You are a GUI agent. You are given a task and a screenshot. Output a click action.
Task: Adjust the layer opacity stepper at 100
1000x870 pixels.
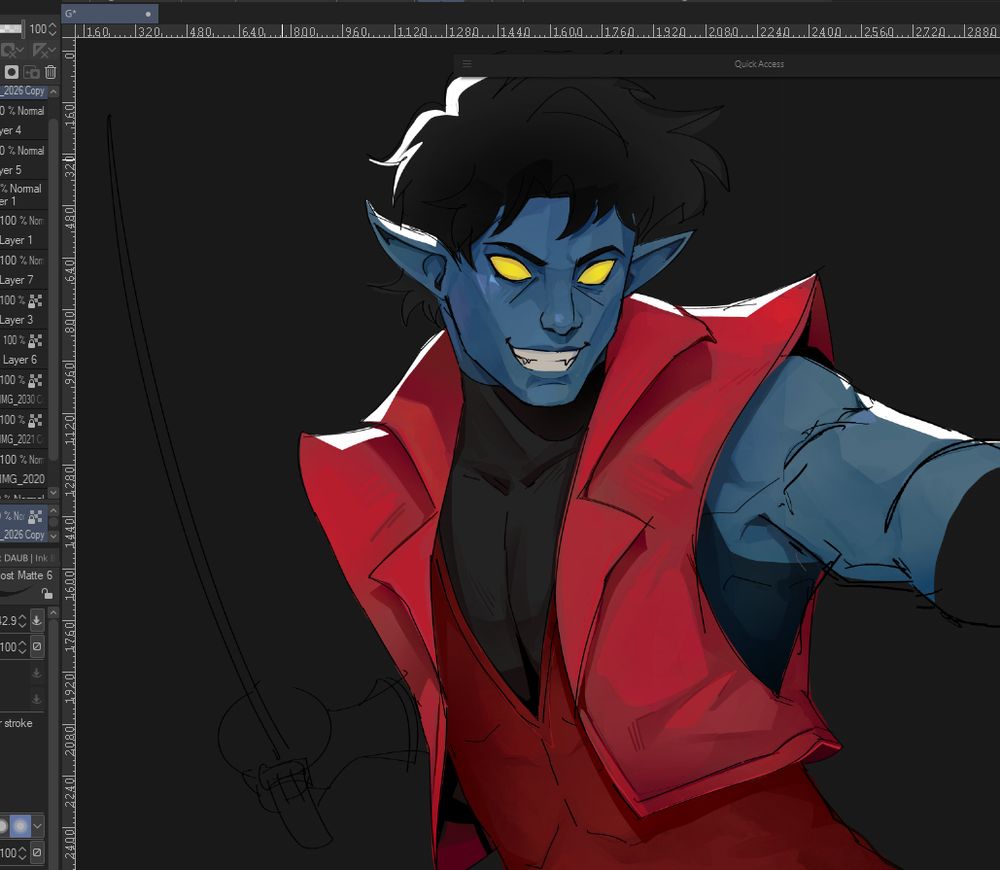pyautogui.click(x=52, y=29)
